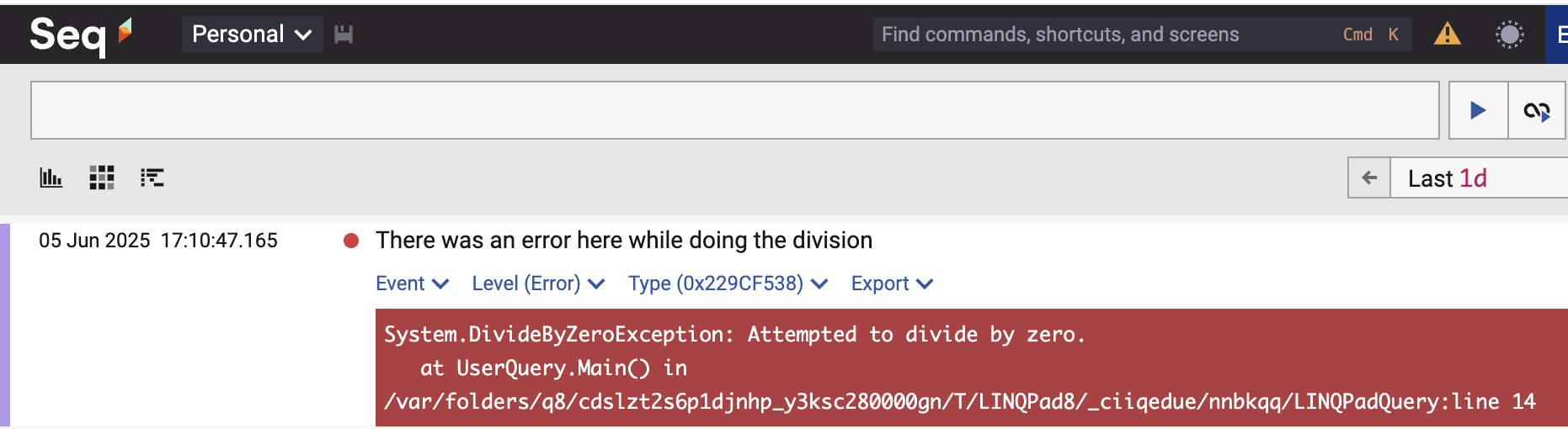Open the grid signals view icon

(x=102, y=177)
